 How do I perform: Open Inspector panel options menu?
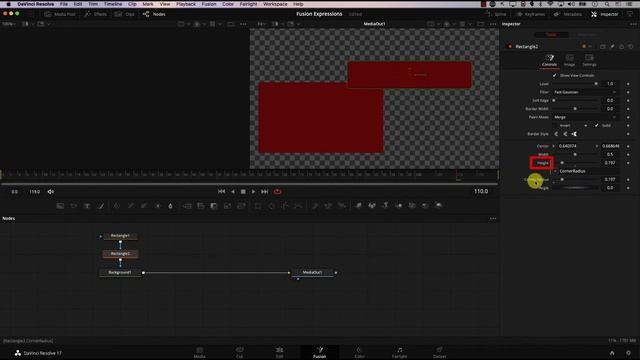coord(633,24)
